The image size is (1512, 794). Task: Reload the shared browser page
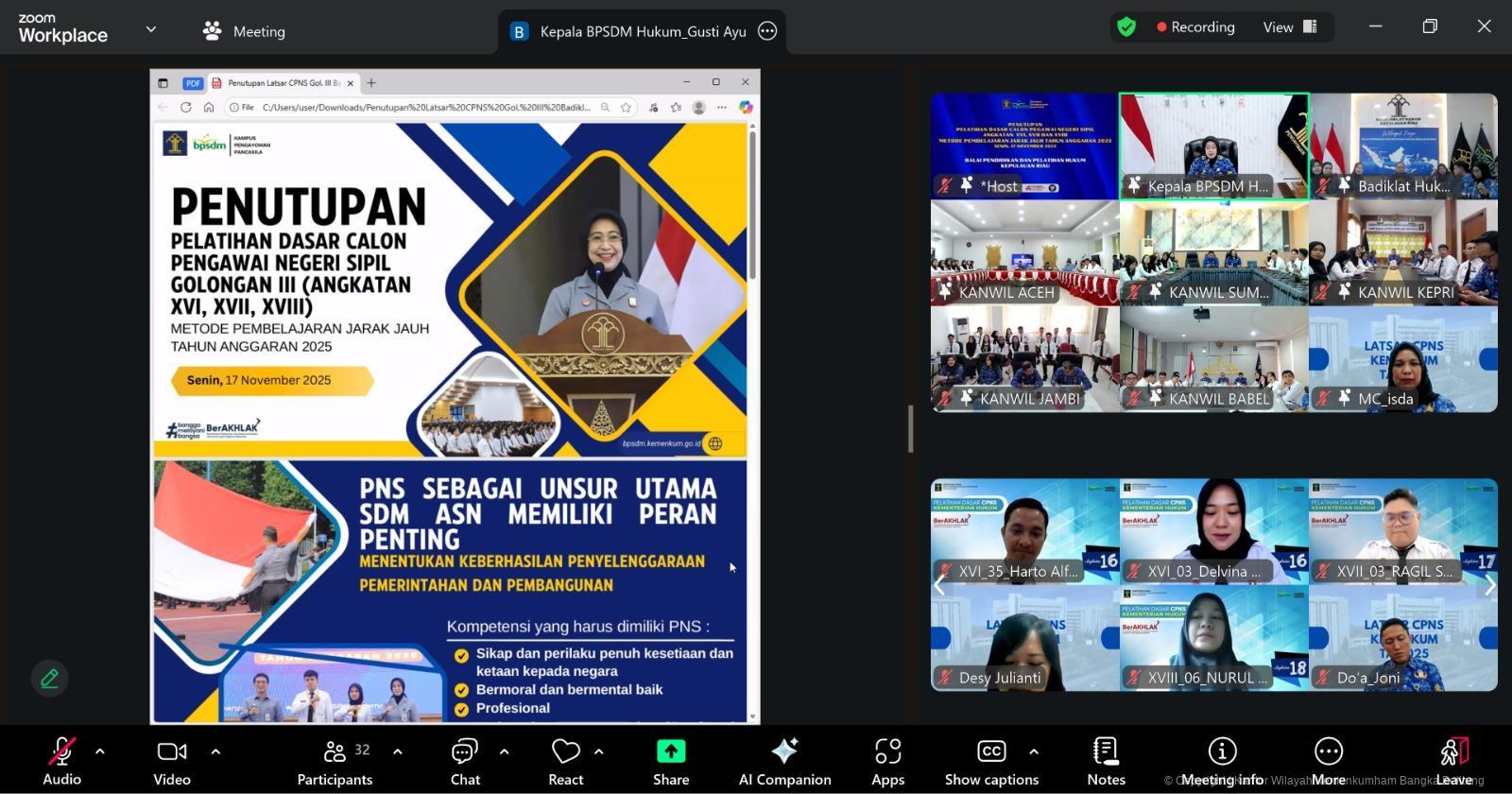tap(186, 107)
